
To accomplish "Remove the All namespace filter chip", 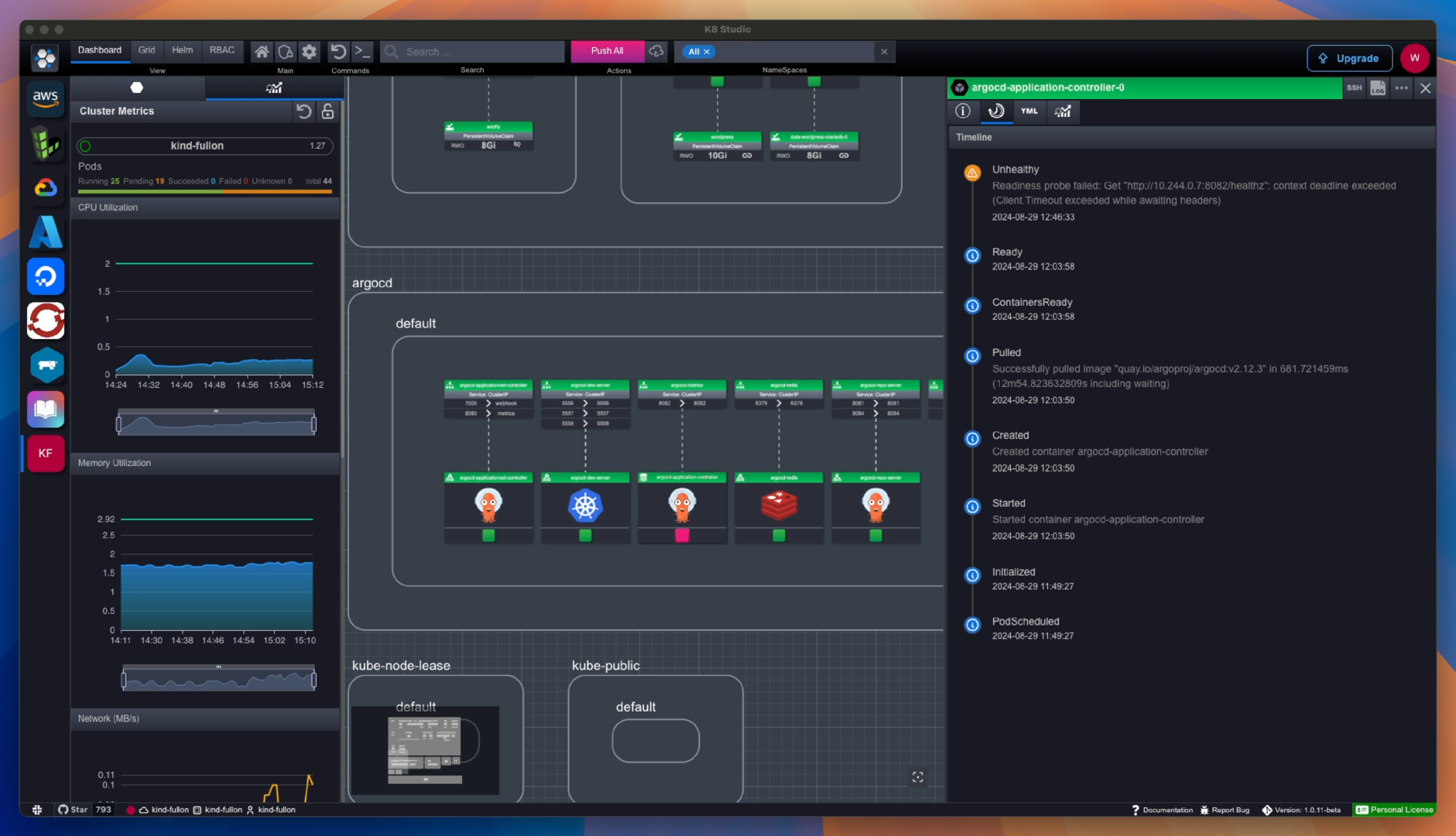I will coord(707,52).
